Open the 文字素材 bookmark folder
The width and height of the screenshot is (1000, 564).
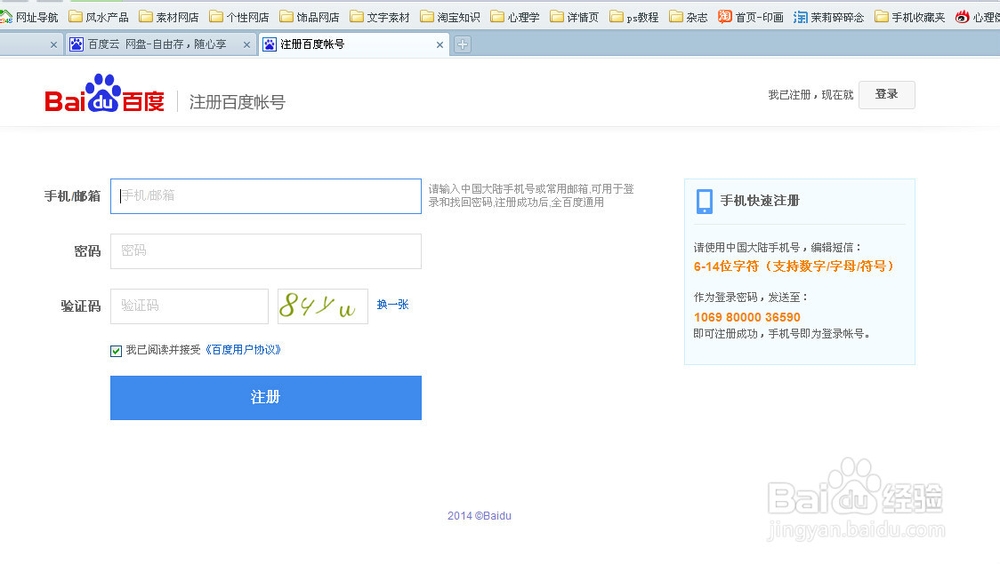click(379, 17)
